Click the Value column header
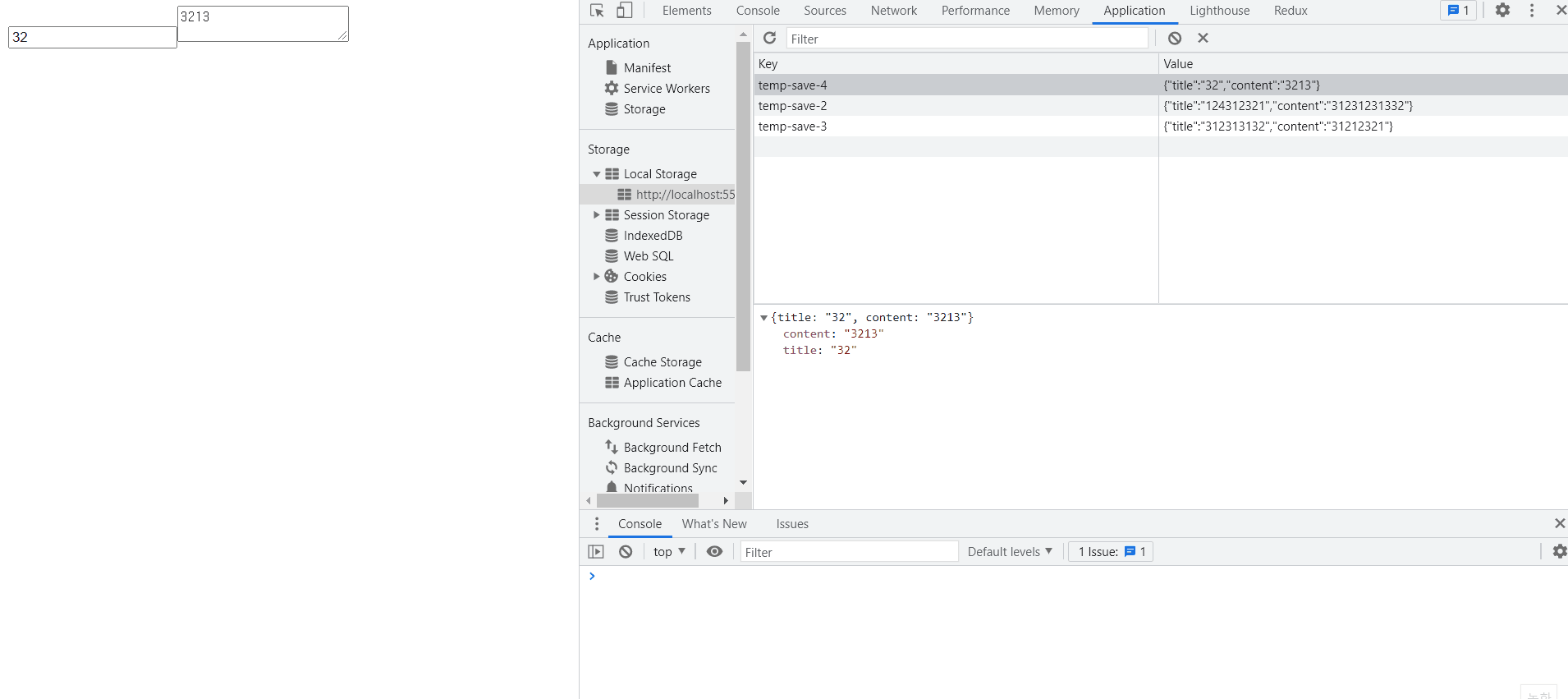1568x699 pixels. 1363,64
